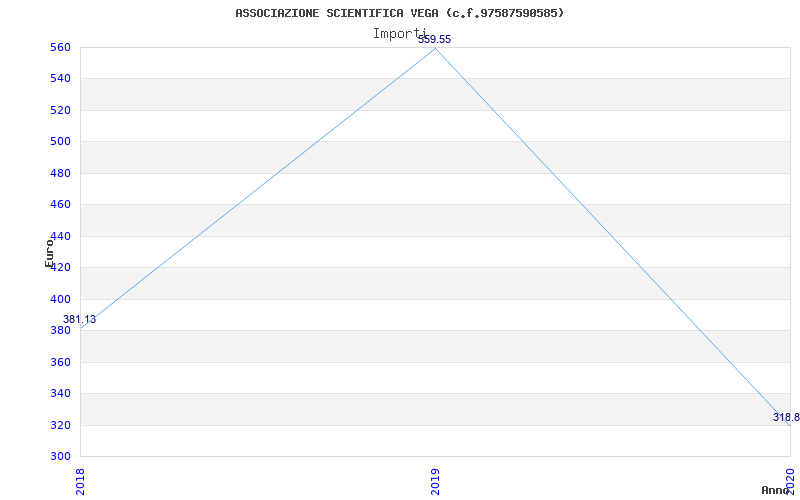Click the Euro y-axis title
Screen dimensions: 800x500
[x=49, y=253]
